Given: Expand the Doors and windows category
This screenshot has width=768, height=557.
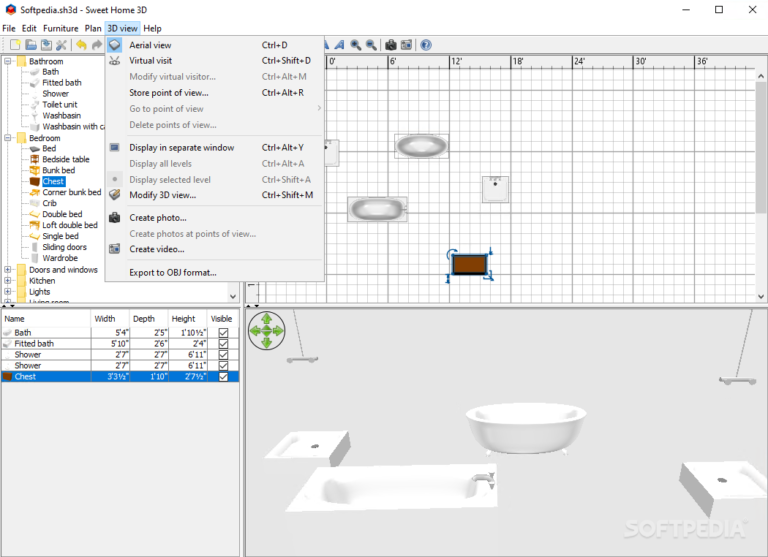Looking at the screenshot, I should 8,269.
